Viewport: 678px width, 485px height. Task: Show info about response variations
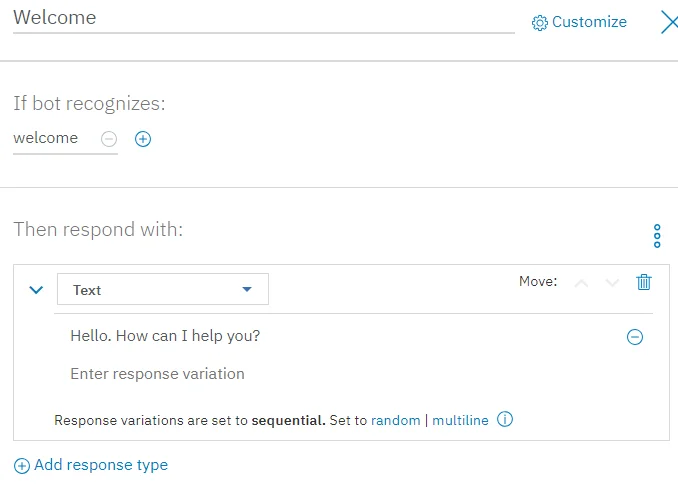pyautogui.click(x=505, y=420)
